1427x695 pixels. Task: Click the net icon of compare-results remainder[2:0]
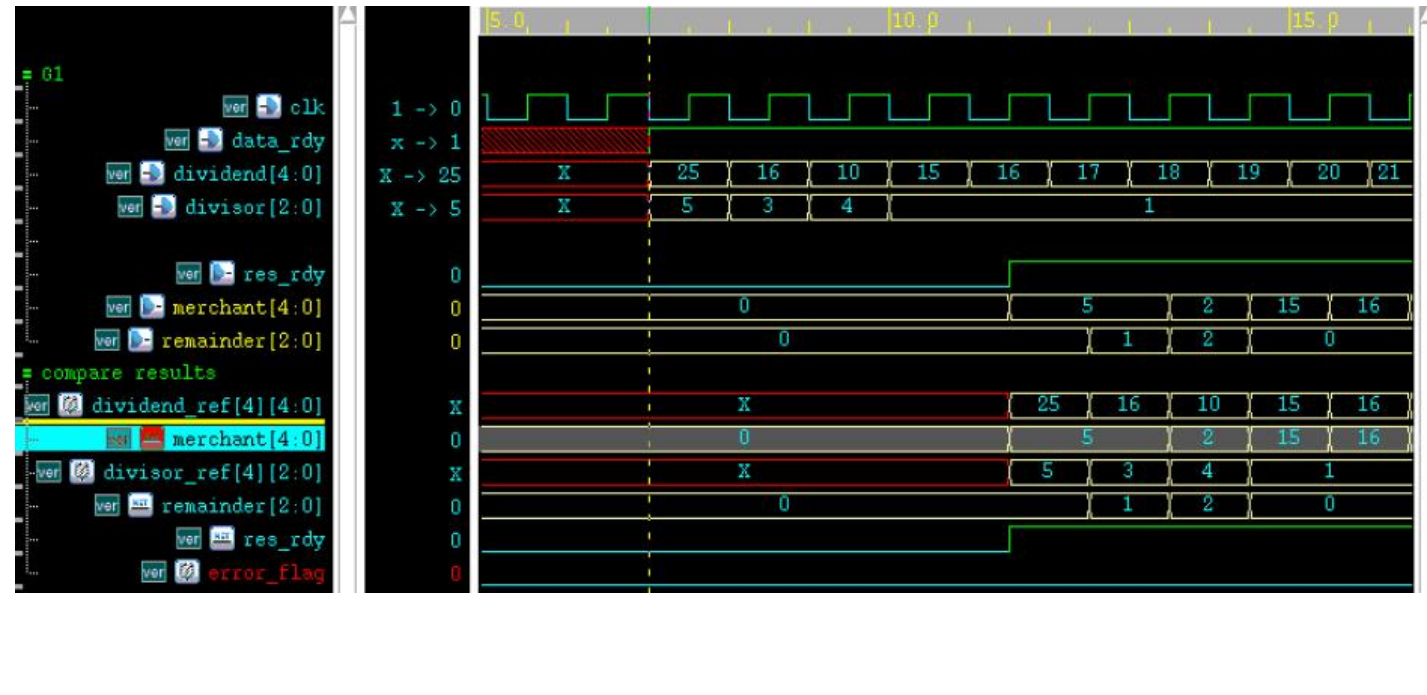click(x=139, y=506)
